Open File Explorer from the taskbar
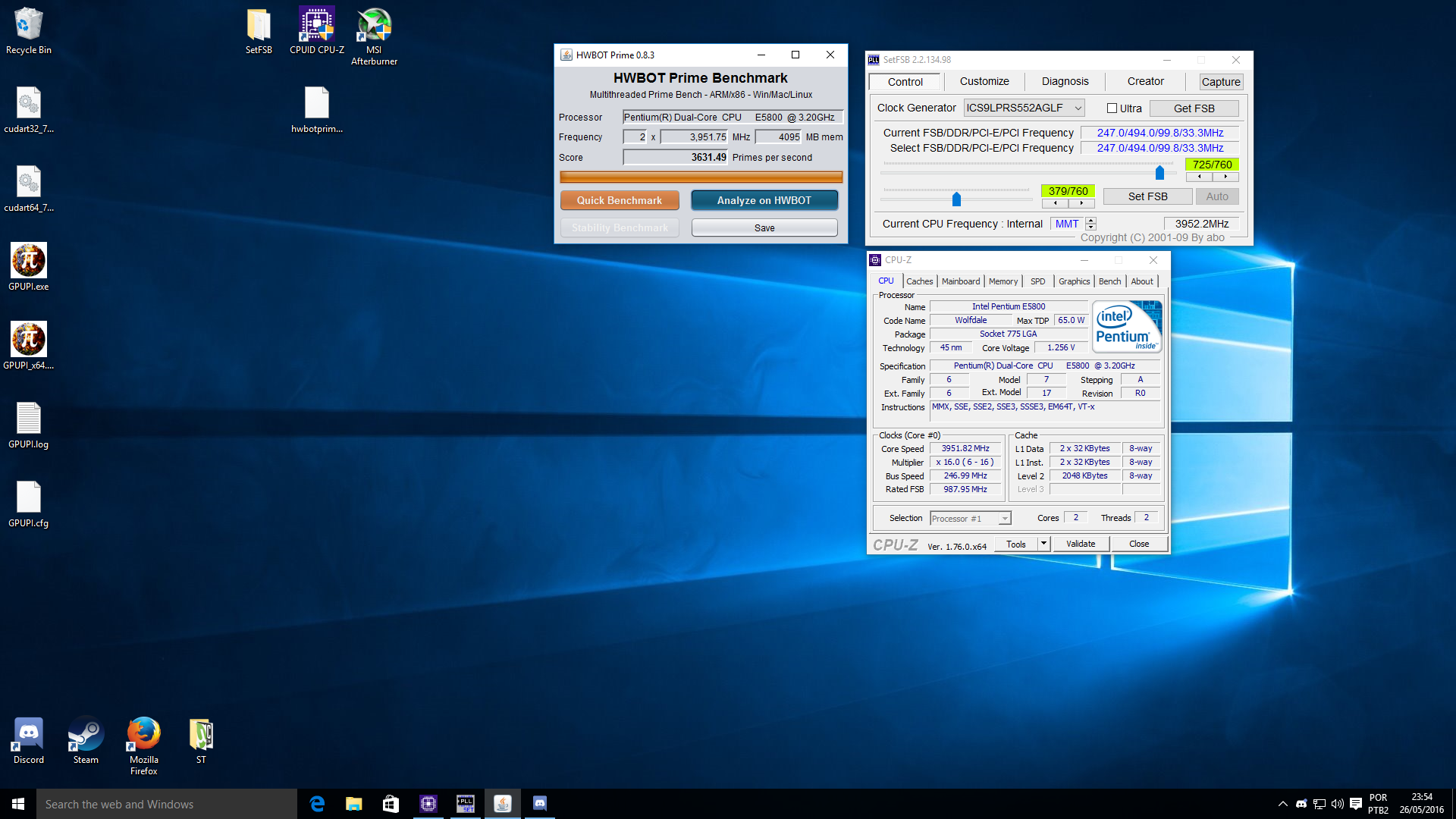The width and height of the screenshot is (1456, 819). pyautogui.click(x=353, y=804)
